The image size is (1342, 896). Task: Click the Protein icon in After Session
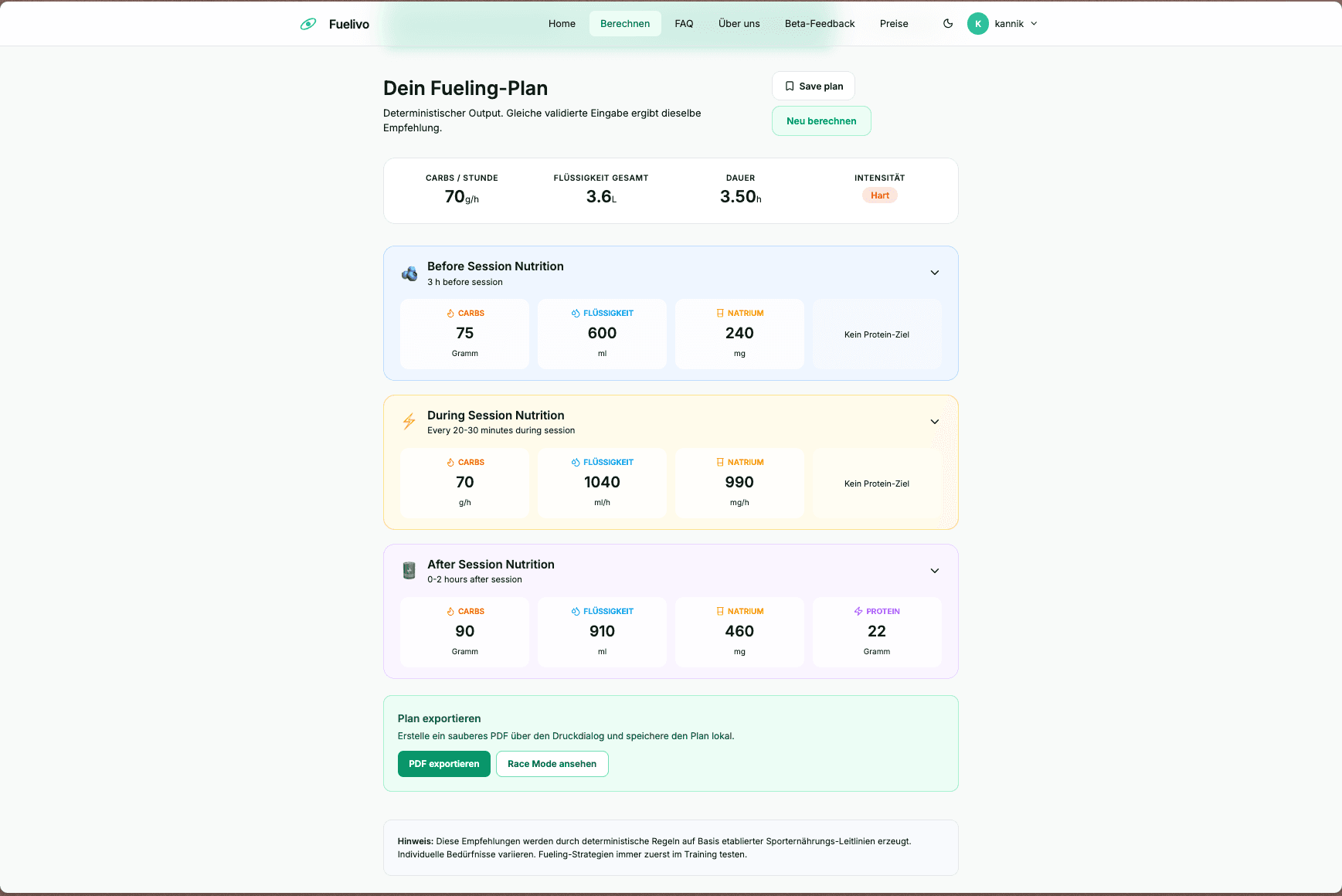tap(858, 611)
